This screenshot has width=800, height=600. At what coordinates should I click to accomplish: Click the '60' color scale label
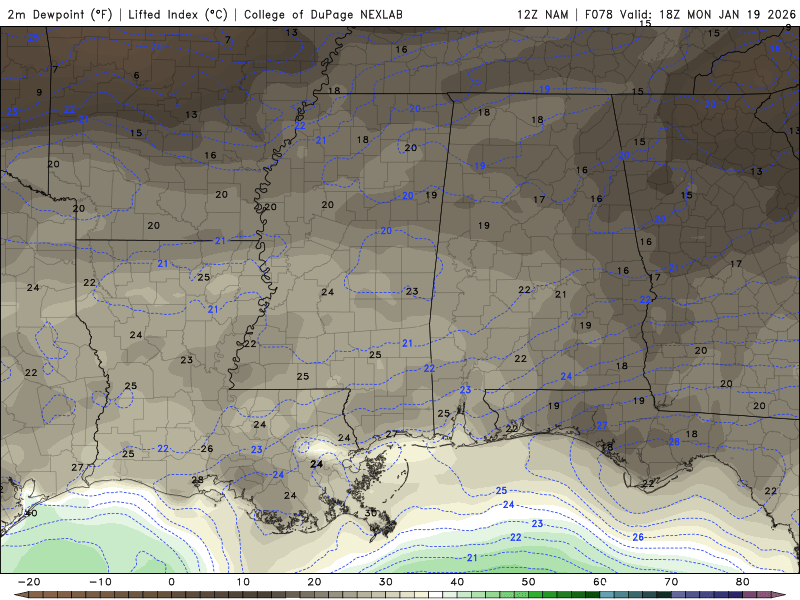600,582
